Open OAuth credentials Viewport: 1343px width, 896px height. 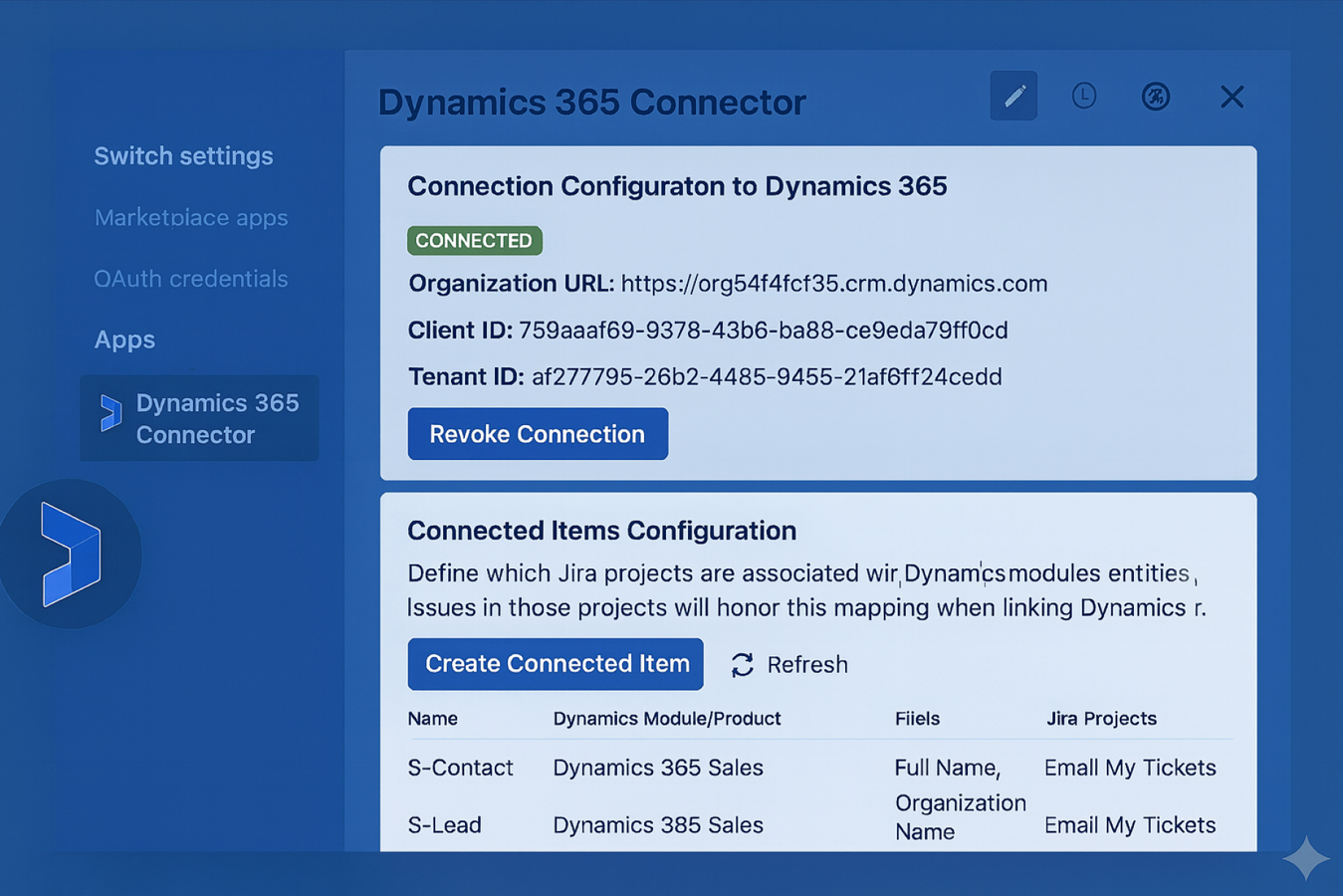pos(190,279)
